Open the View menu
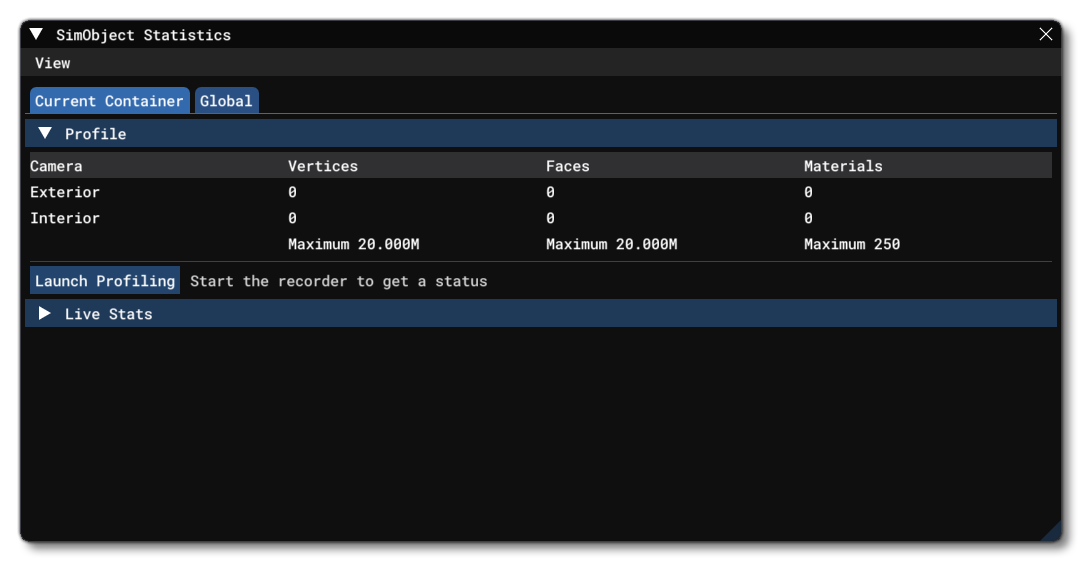Image resolution: width=1082 pixels, height=562 pixels. pyautogui.click(x=53, y=63)
